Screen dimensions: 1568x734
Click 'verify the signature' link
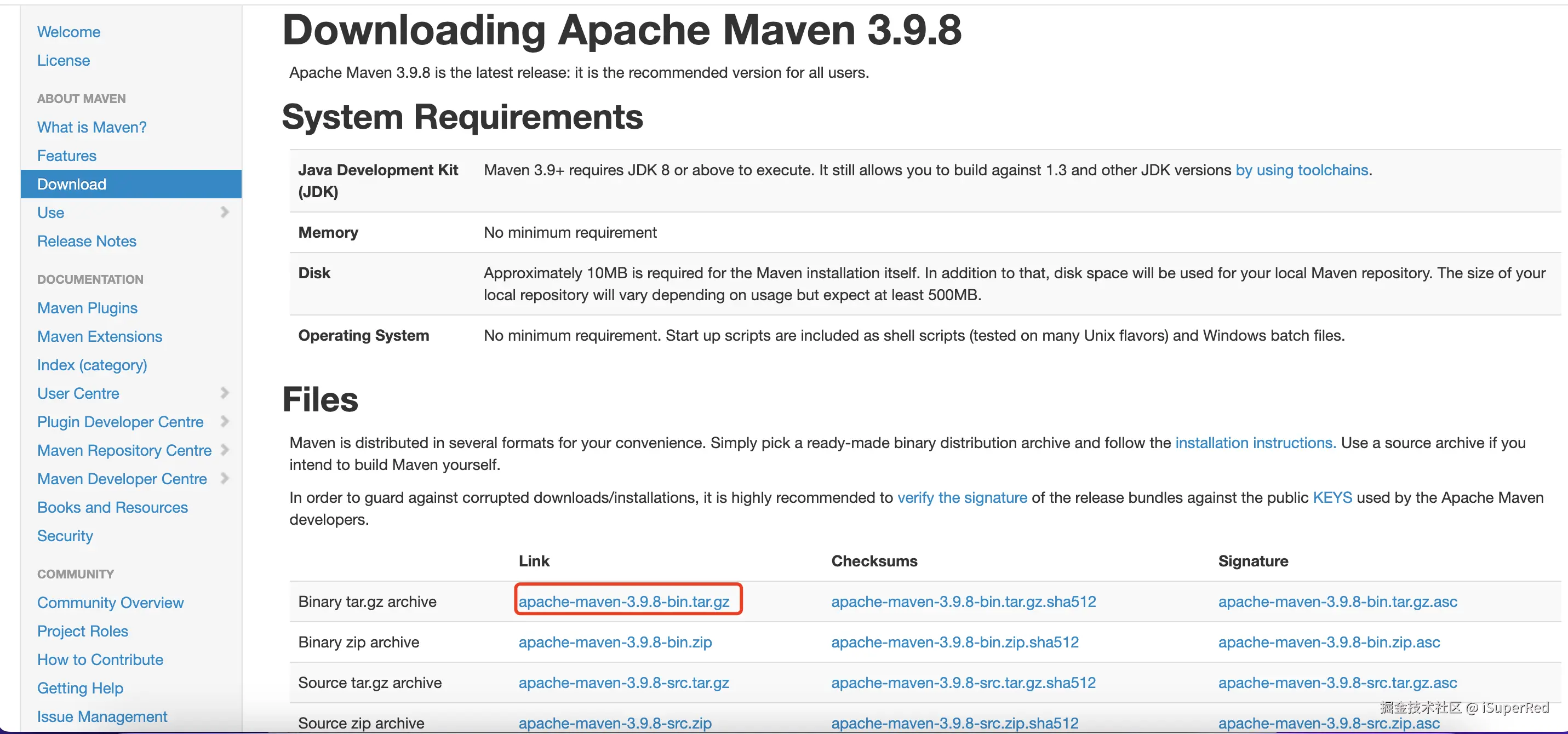click(x=962, y=497)
